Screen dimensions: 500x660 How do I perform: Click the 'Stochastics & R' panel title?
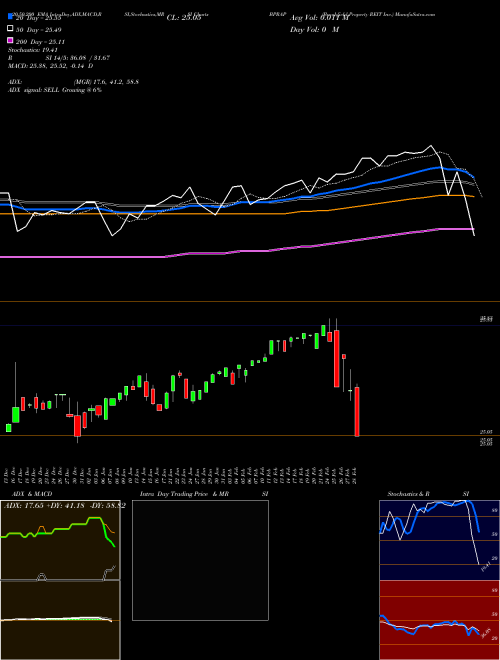[x=408, y=494]
